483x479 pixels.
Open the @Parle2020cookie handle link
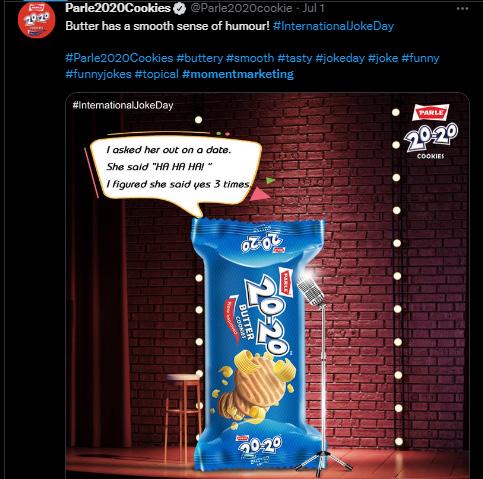[x=241, y=8]
